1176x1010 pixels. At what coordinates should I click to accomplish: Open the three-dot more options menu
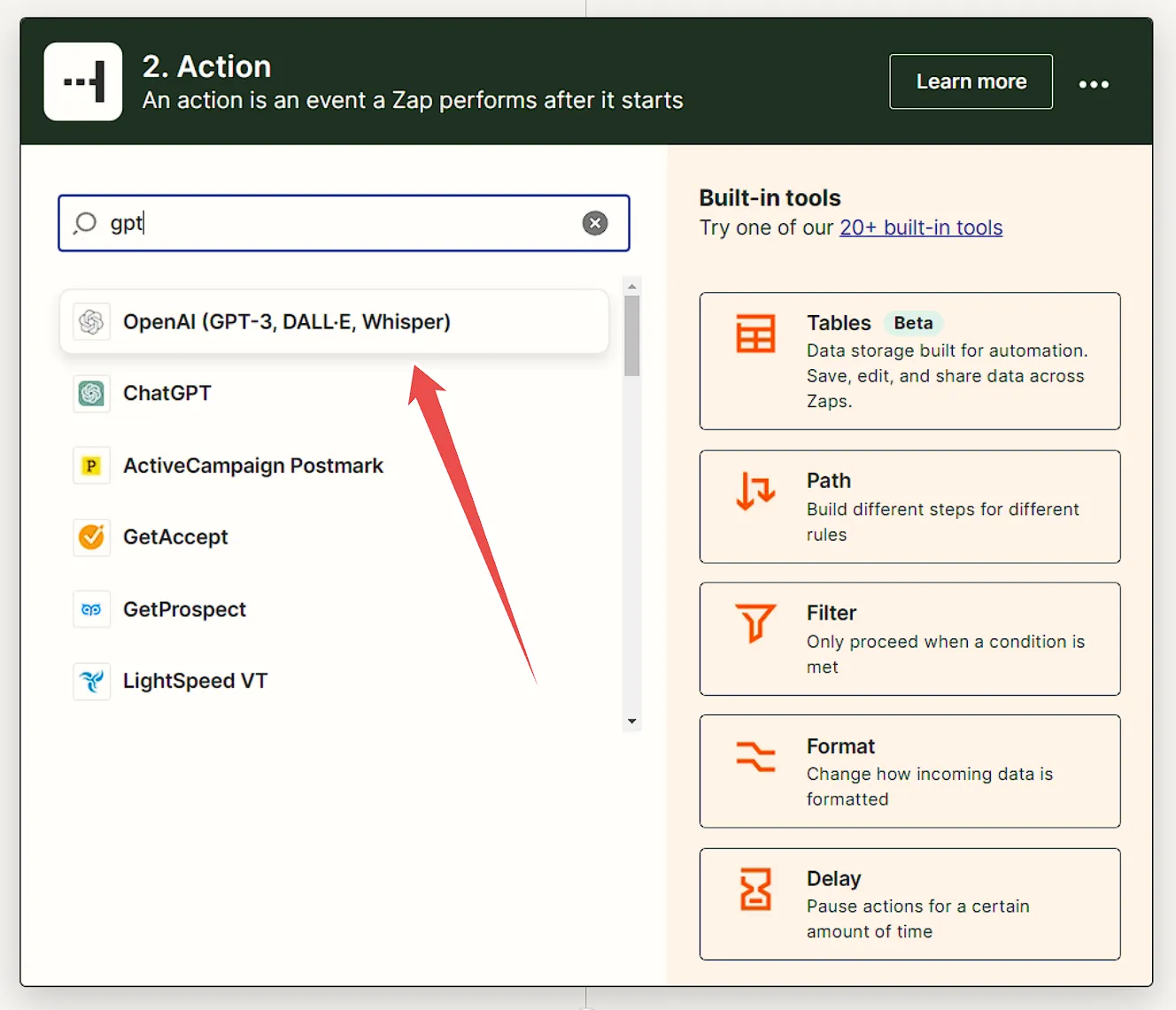click(1094, 84)
